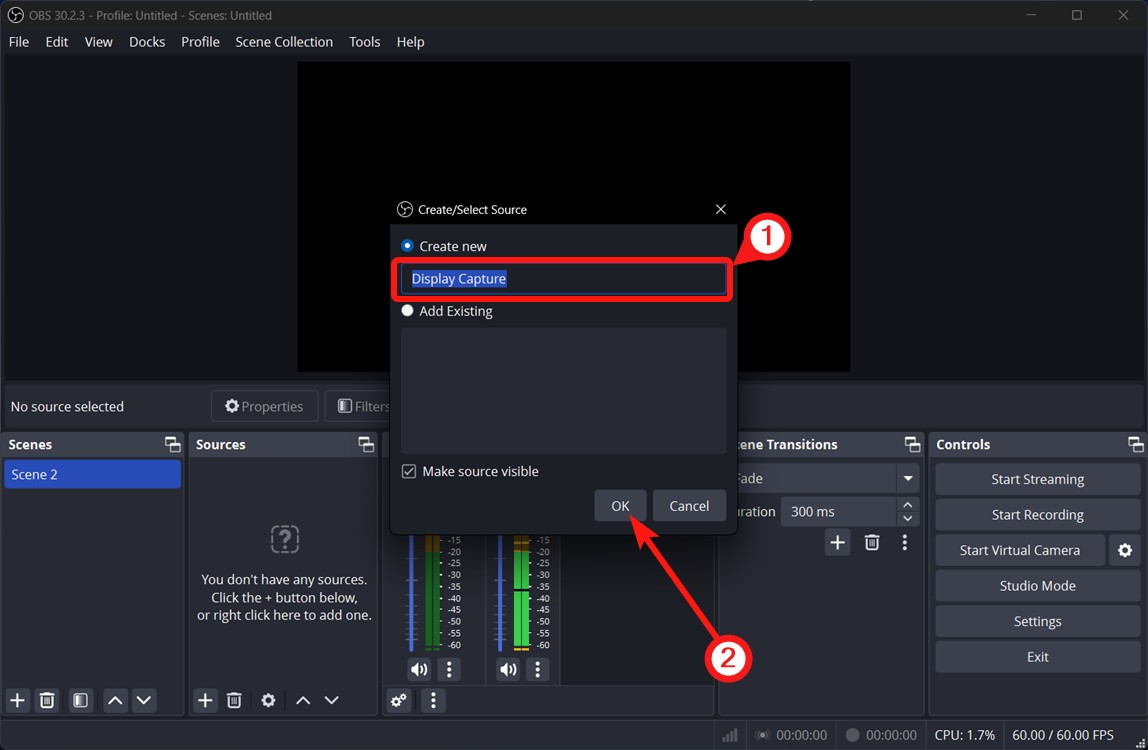Image resolution: width=1148 pixels, height=750 pixels.
Task: Confirm source creation with OK
Action: tap(619, 505)
